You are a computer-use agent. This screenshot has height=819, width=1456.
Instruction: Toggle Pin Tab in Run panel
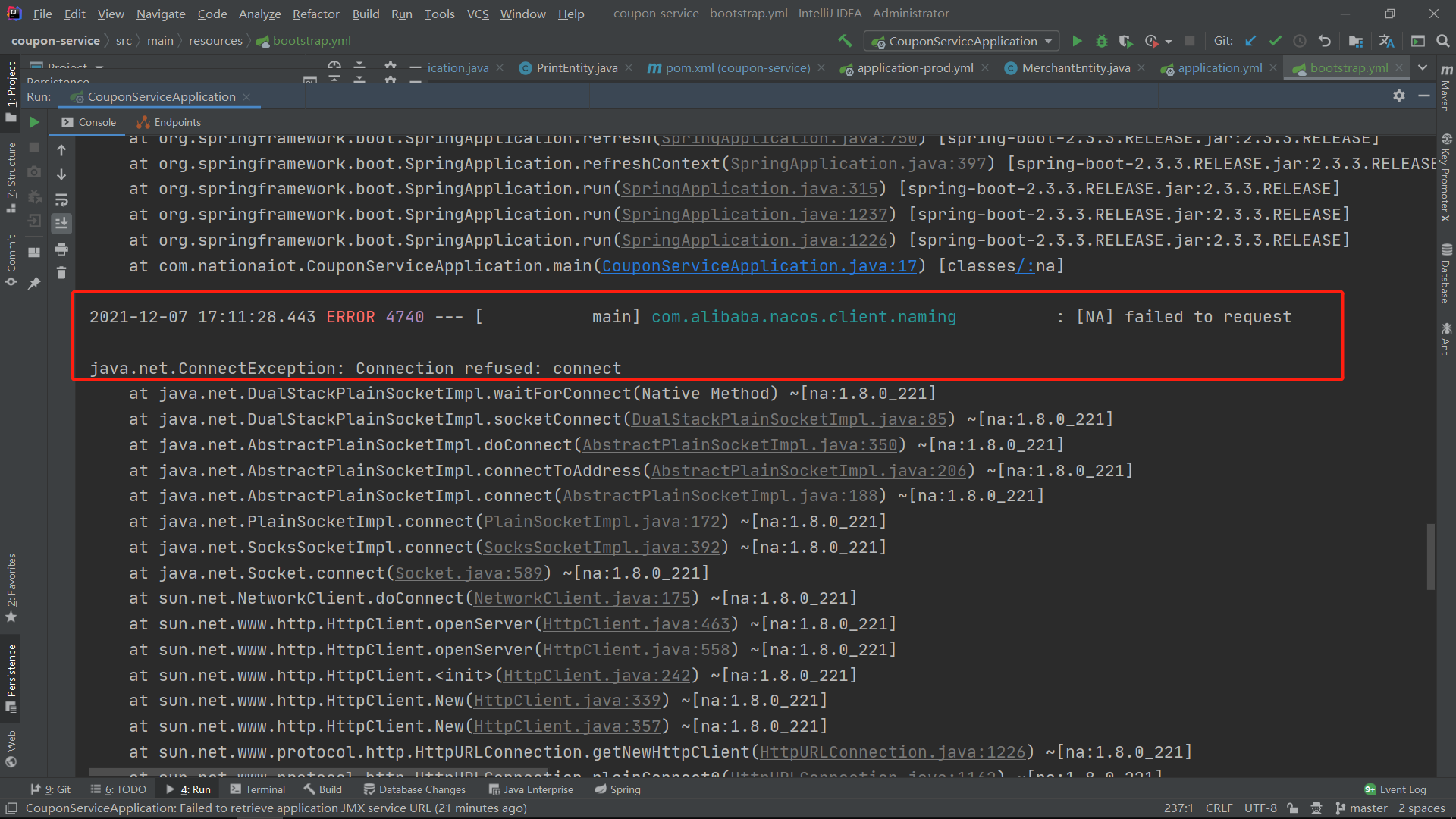pos(34,283)
